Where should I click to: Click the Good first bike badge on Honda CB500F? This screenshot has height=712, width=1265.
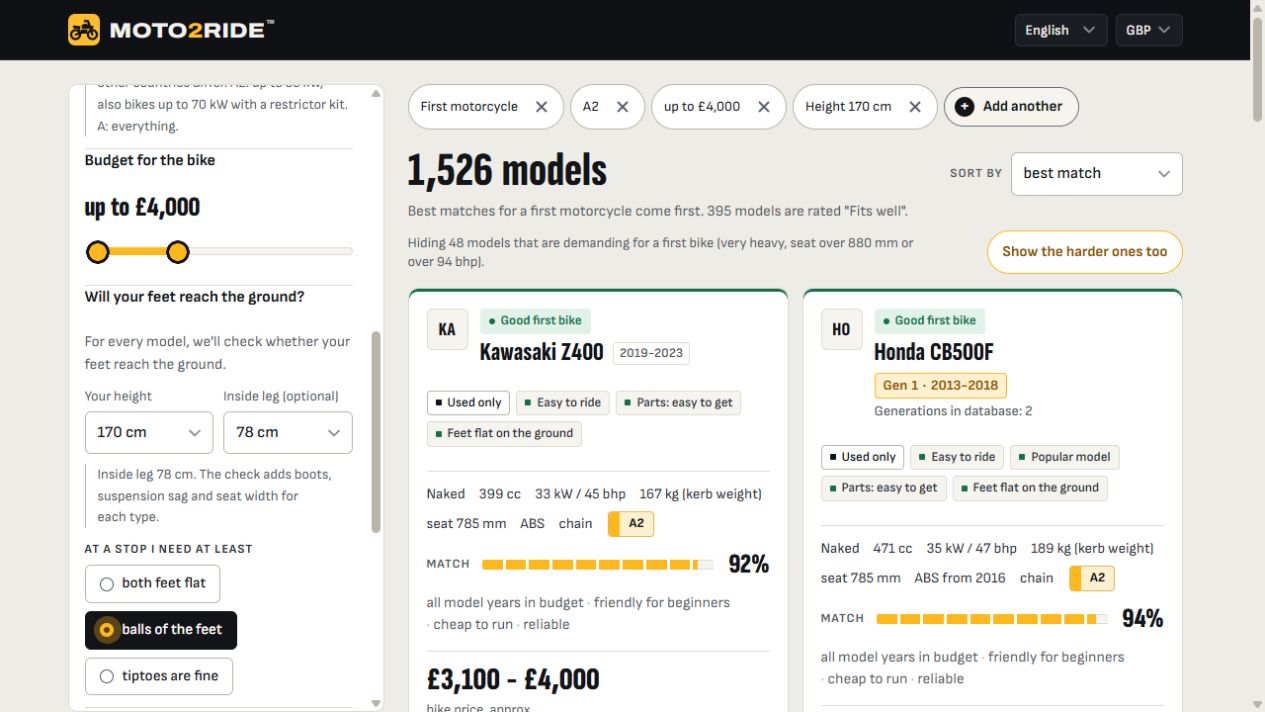click(x=929, y=321)
